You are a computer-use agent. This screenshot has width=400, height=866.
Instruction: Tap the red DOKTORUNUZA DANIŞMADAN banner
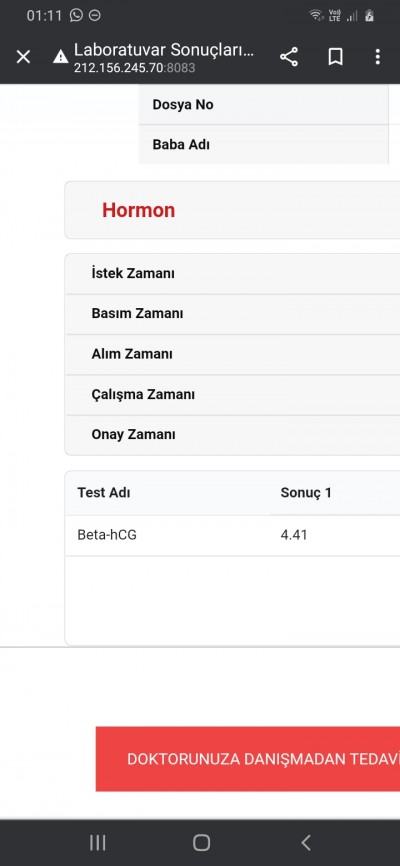tap(248, 759)
